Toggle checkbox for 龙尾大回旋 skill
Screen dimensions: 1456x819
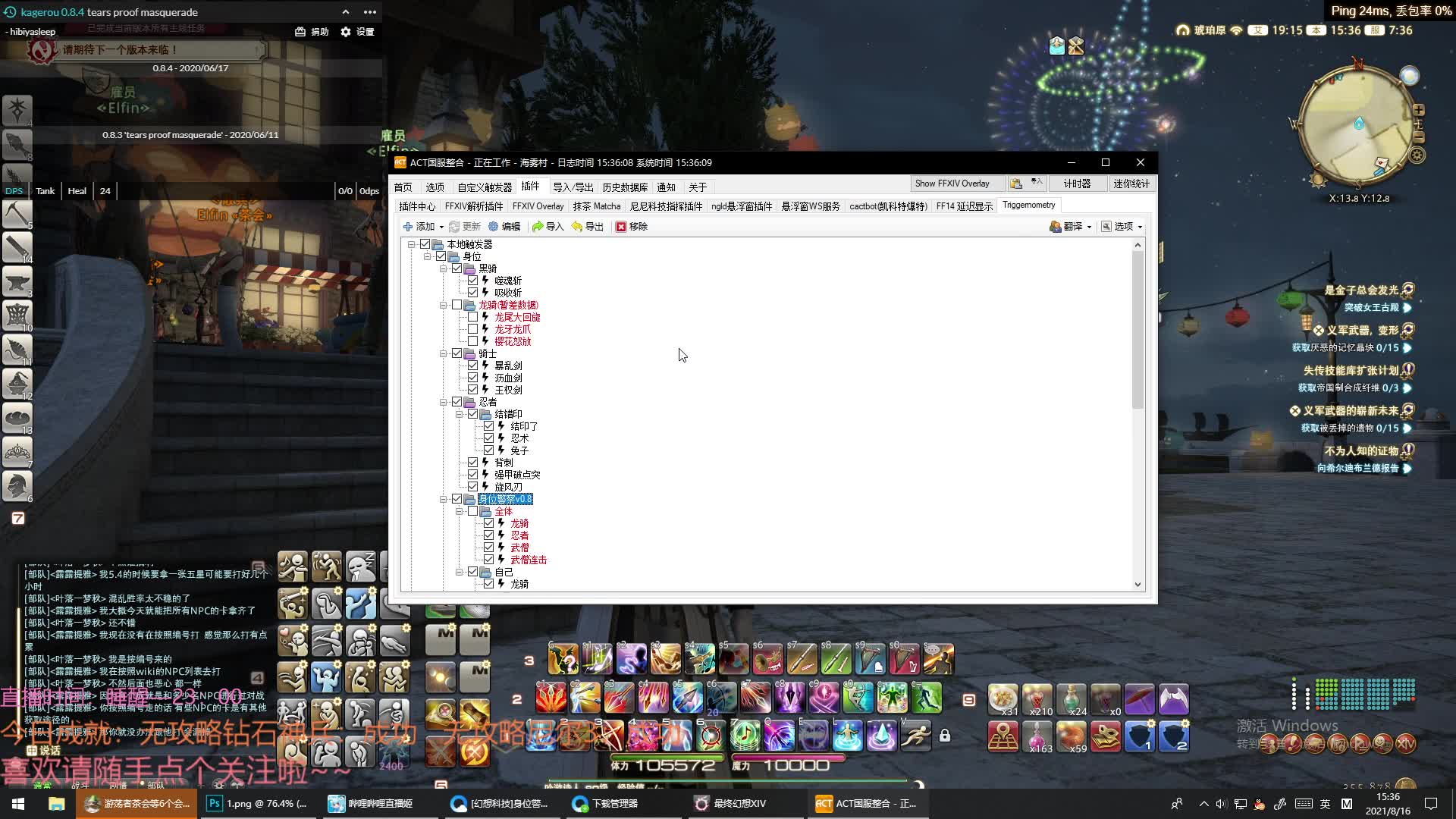coord(475,317)
